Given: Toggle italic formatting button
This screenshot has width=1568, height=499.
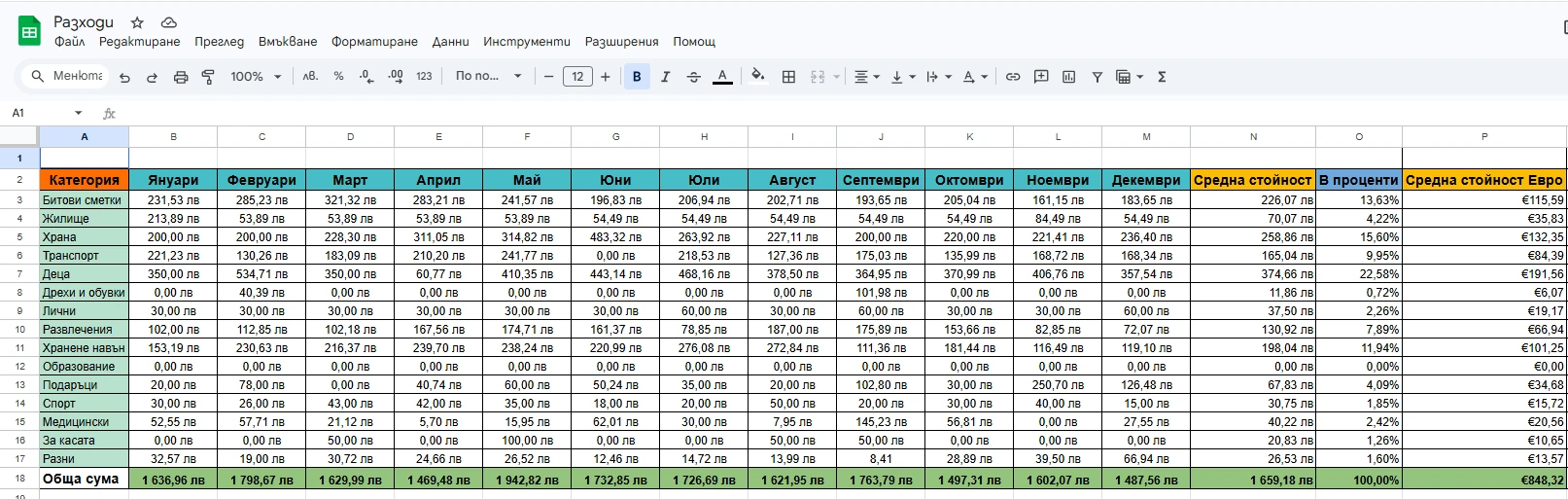Looking at the screenshot, I should tap(665, 77).
